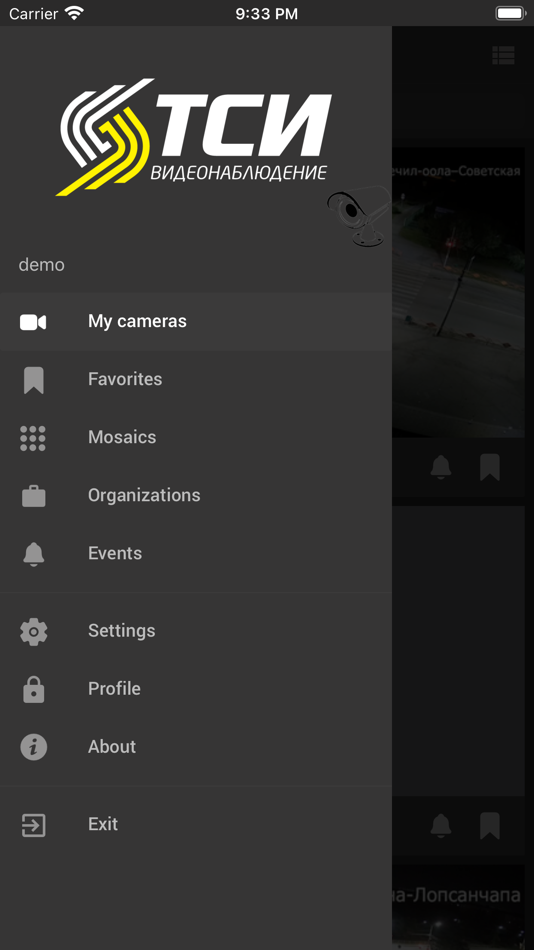This screenshot has height=950, width=534.
Task: Bookmark the second camera card
Action: click(490, 826)
